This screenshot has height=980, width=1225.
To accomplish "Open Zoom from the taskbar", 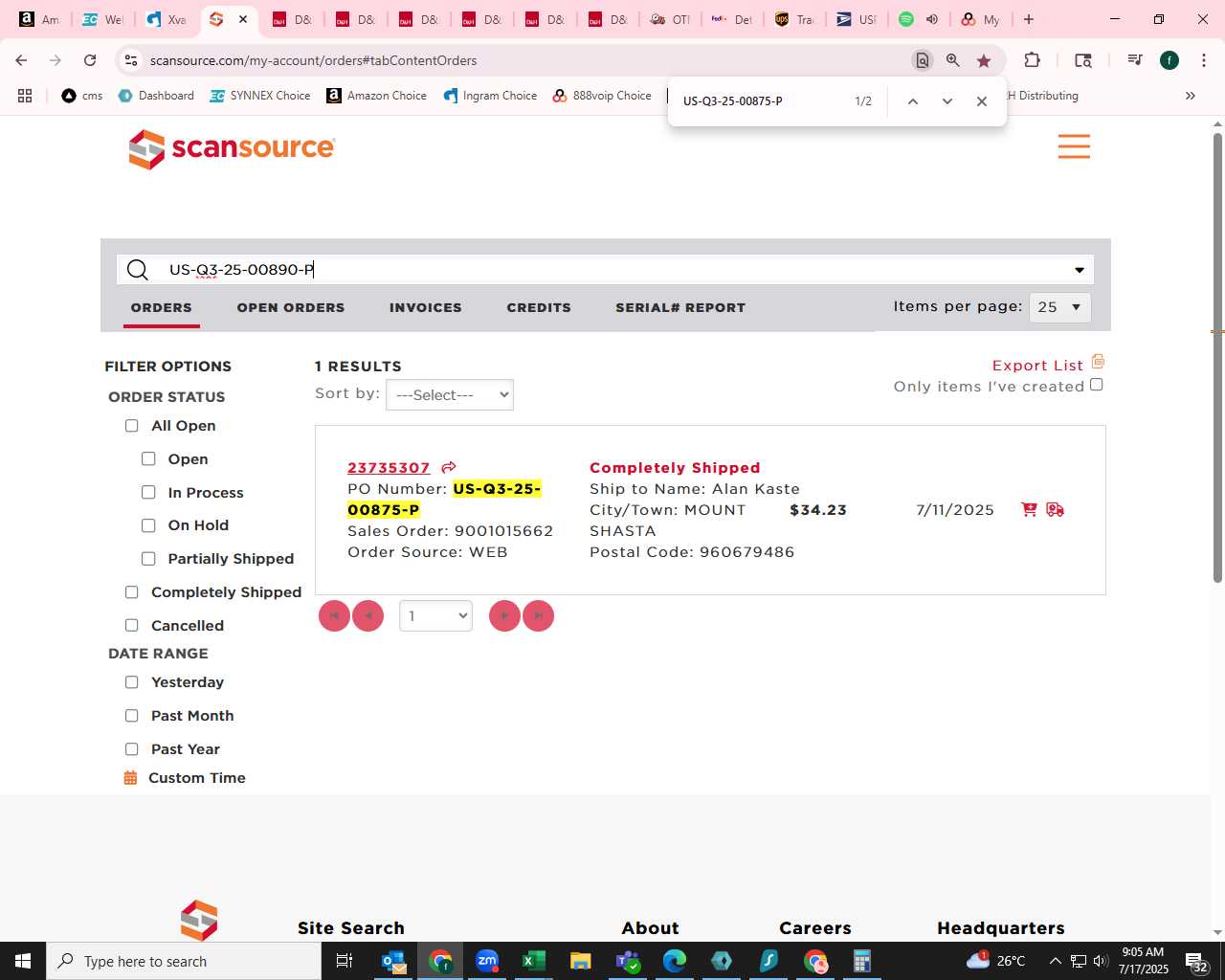I will click(487, 961).
